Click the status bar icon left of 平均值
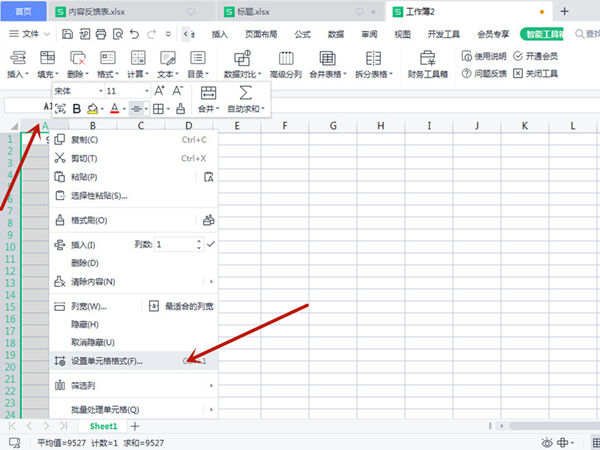Viewport: 600px width, 450px height. pyautogui.click(x=15, y=443)
